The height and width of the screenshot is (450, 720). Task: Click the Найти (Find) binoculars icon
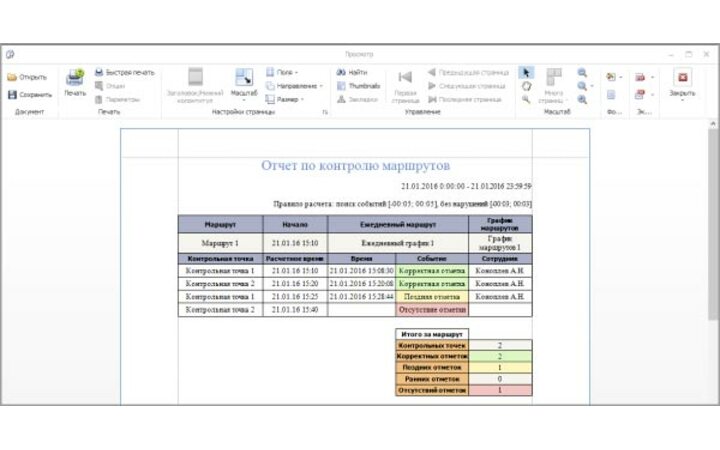(x=341, y=72)
